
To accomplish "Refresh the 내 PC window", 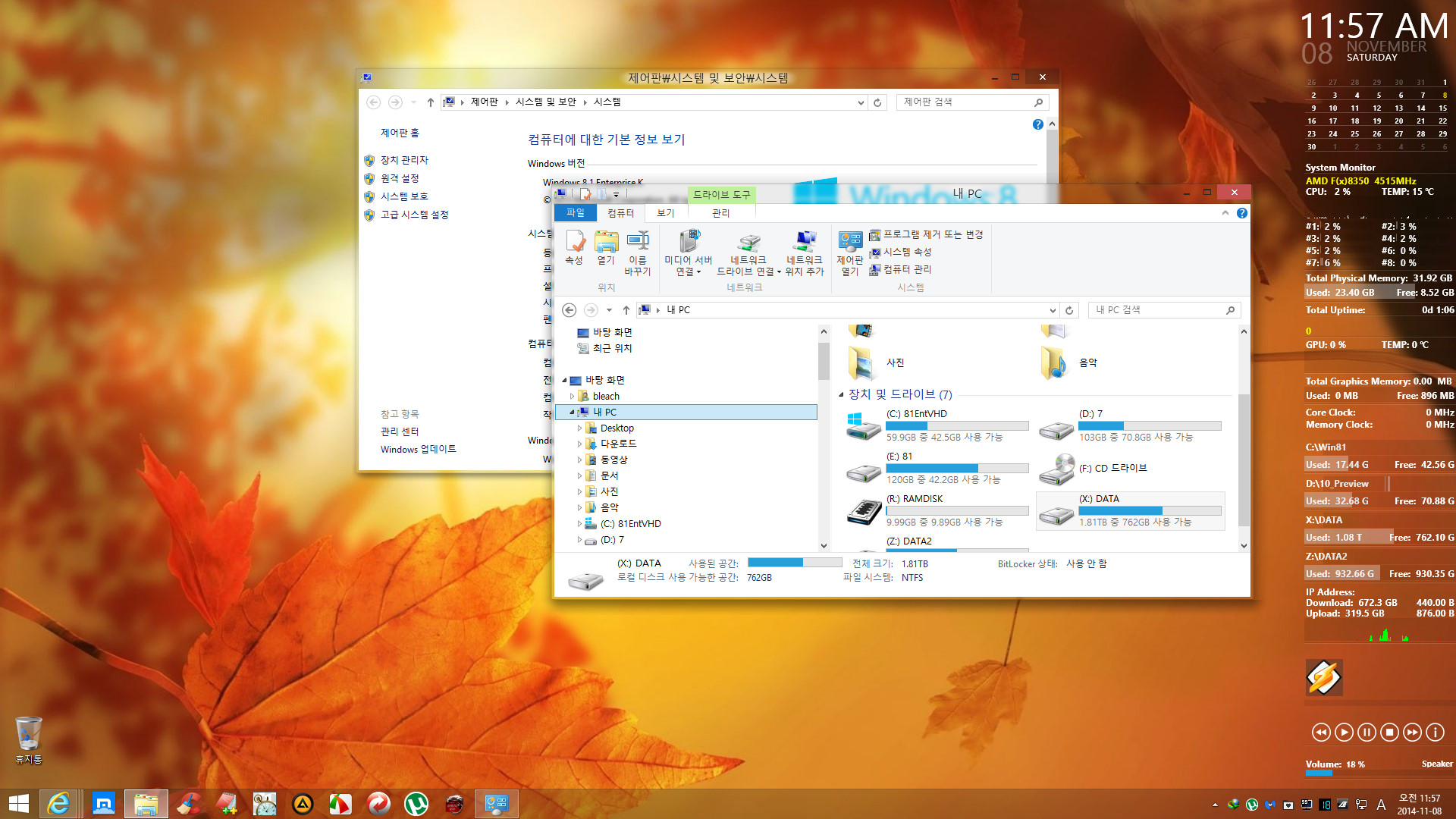I will pyautogui.click(x=1069, y=310).
